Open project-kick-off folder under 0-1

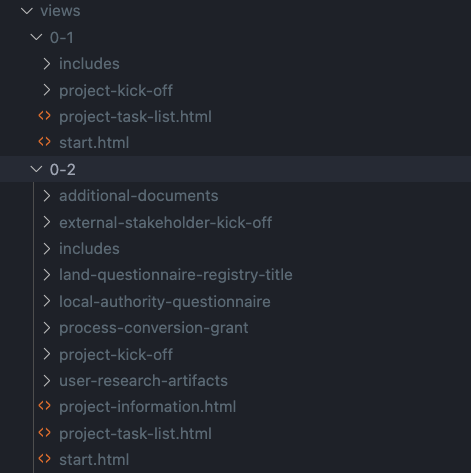116,91
